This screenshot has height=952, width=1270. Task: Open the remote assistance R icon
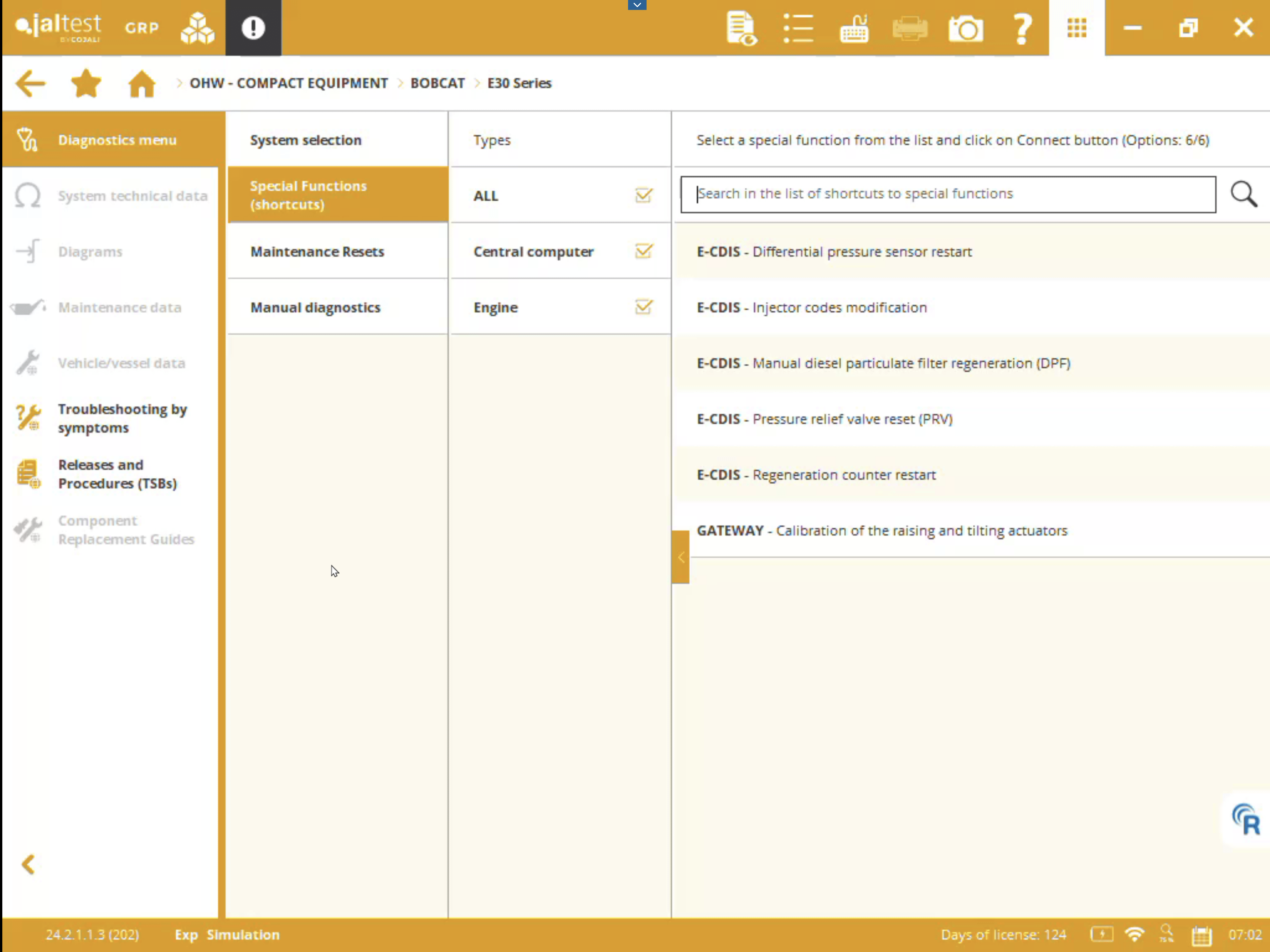coord(1246,819)
